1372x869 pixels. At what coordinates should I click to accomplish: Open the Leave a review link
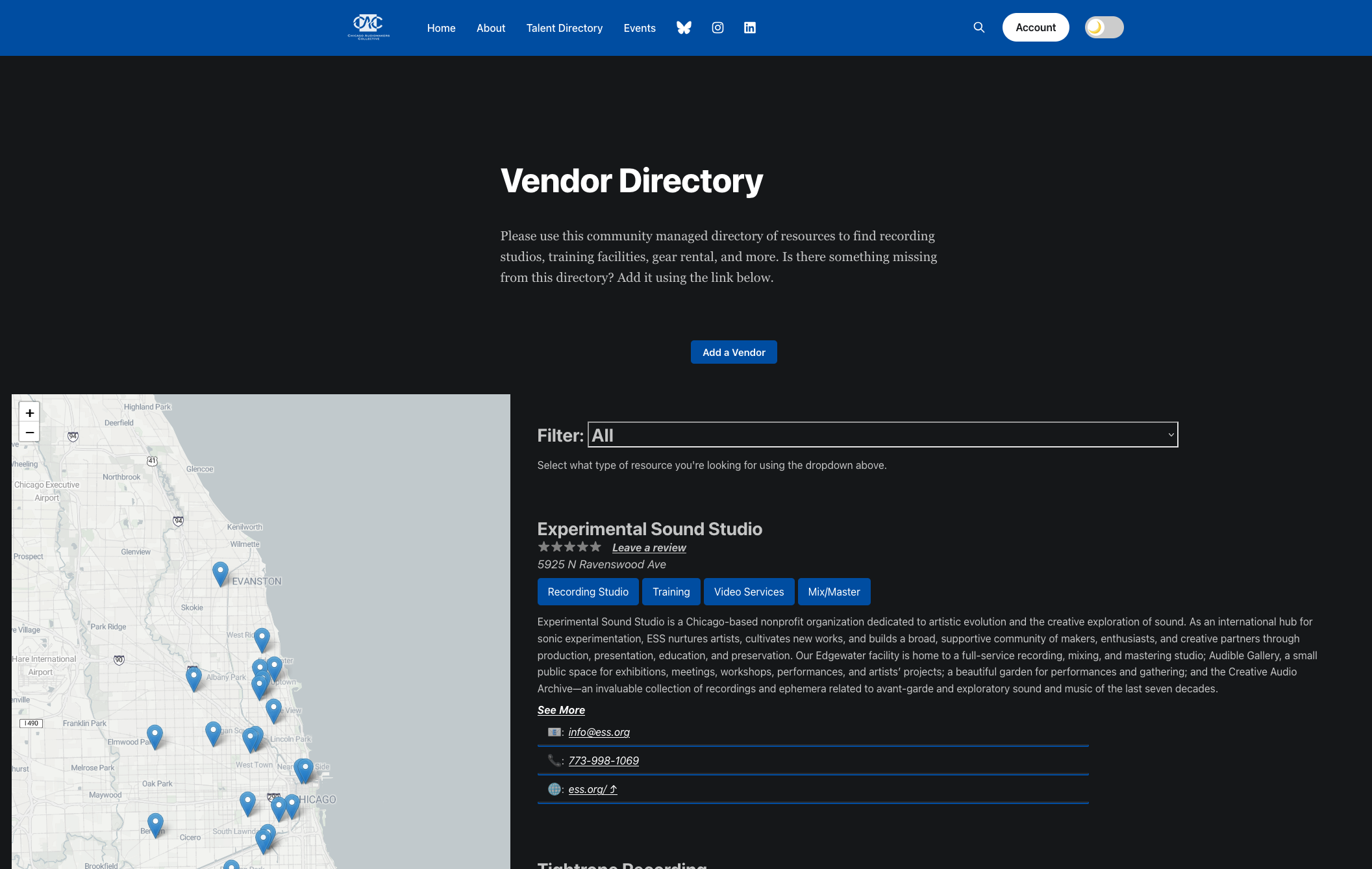pos(649,548)
